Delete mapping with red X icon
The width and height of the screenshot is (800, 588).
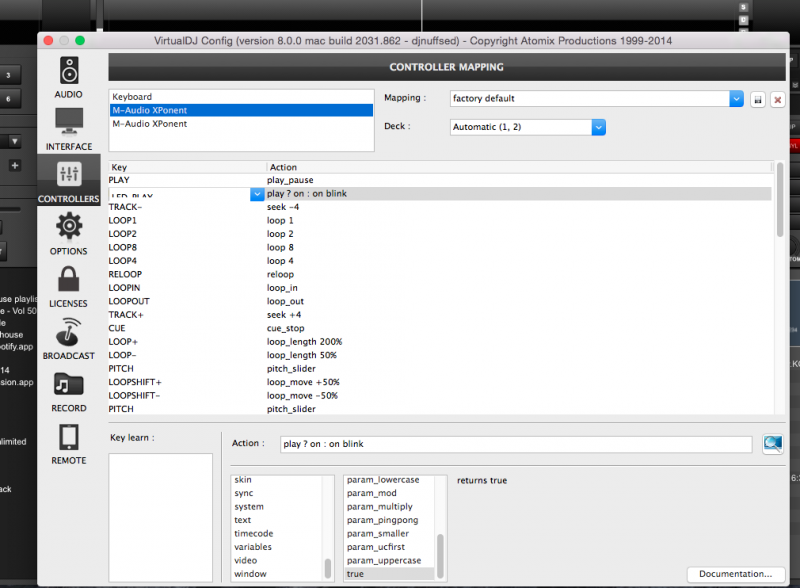[778, 100]
